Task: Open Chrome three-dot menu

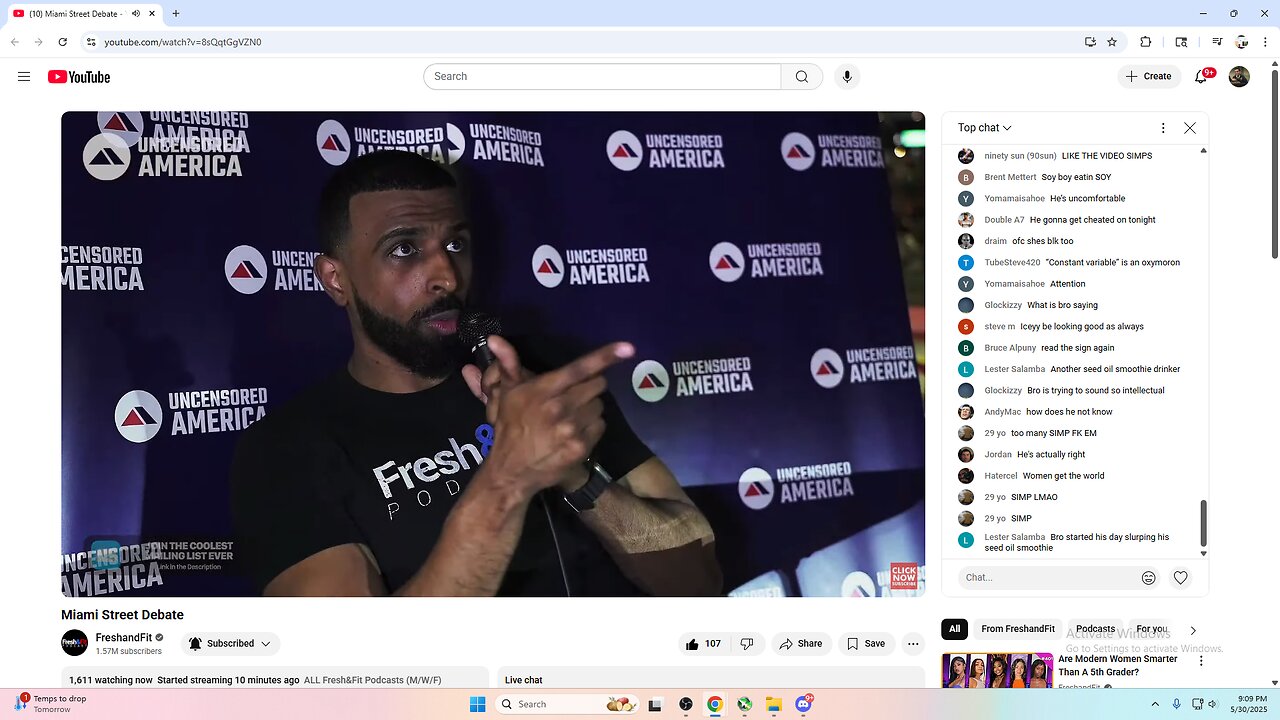Action: click(x=1265, y=42)
